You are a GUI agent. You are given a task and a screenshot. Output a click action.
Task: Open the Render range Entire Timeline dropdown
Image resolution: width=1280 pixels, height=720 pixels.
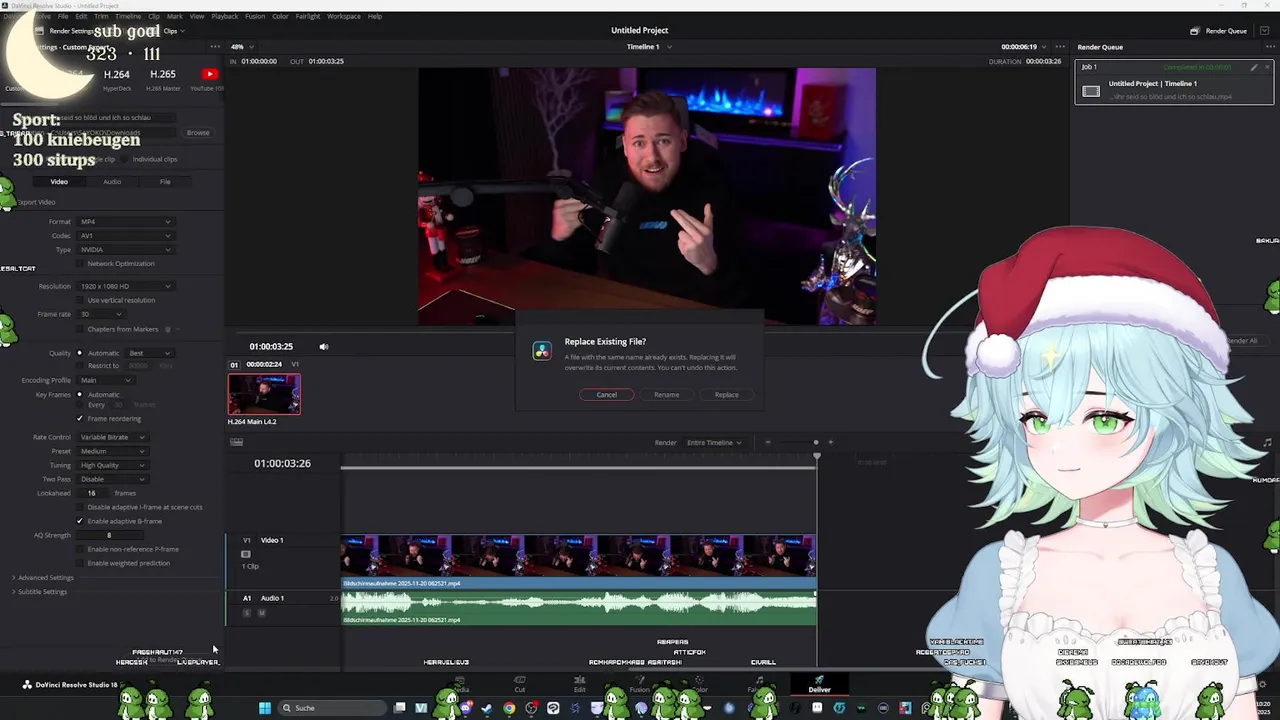(x=714, y=443)
